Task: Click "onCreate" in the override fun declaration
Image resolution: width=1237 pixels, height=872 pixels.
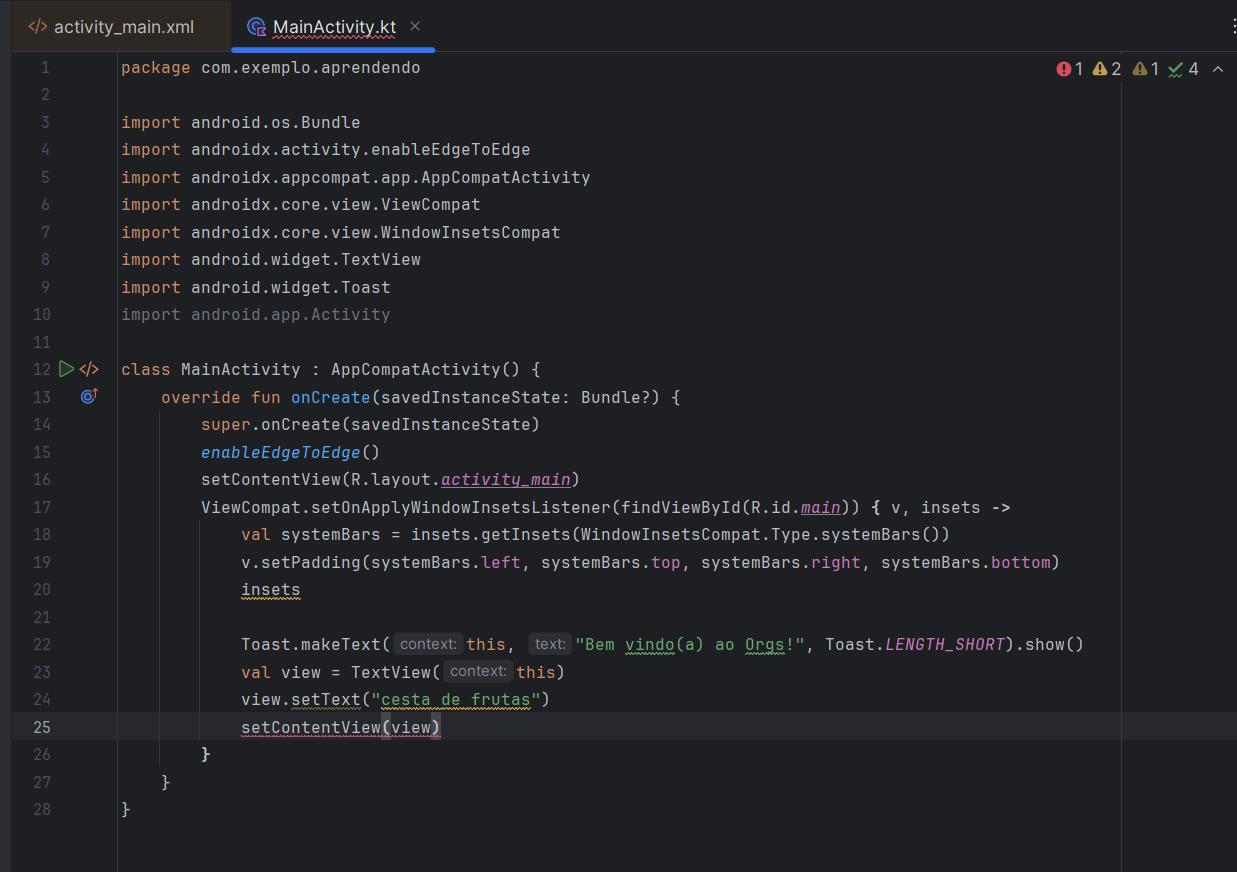Action: [331, 397]
